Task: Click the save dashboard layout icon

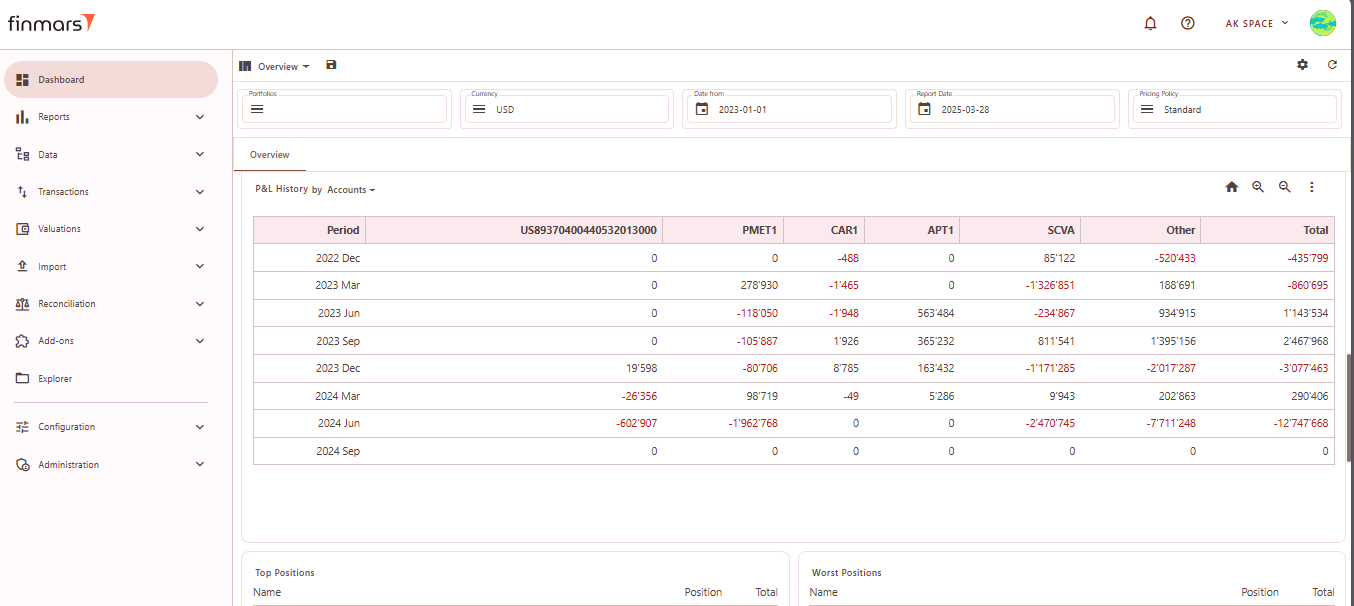Action: tap(332, 65)
